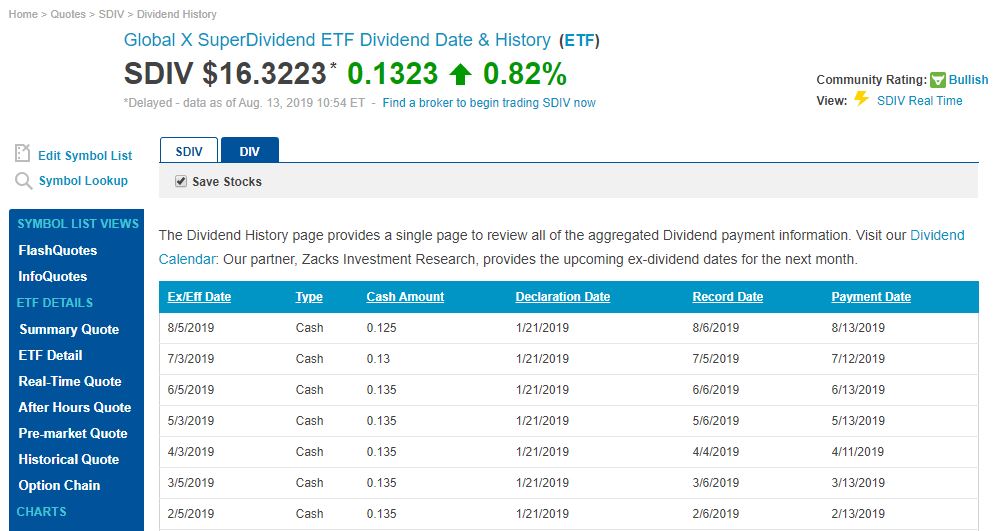Image resolution: width=994 pixels, height=531 pixels.
Task: Open Symbol Lookup link
Action: pyautogui.click(x=83, y=181)
